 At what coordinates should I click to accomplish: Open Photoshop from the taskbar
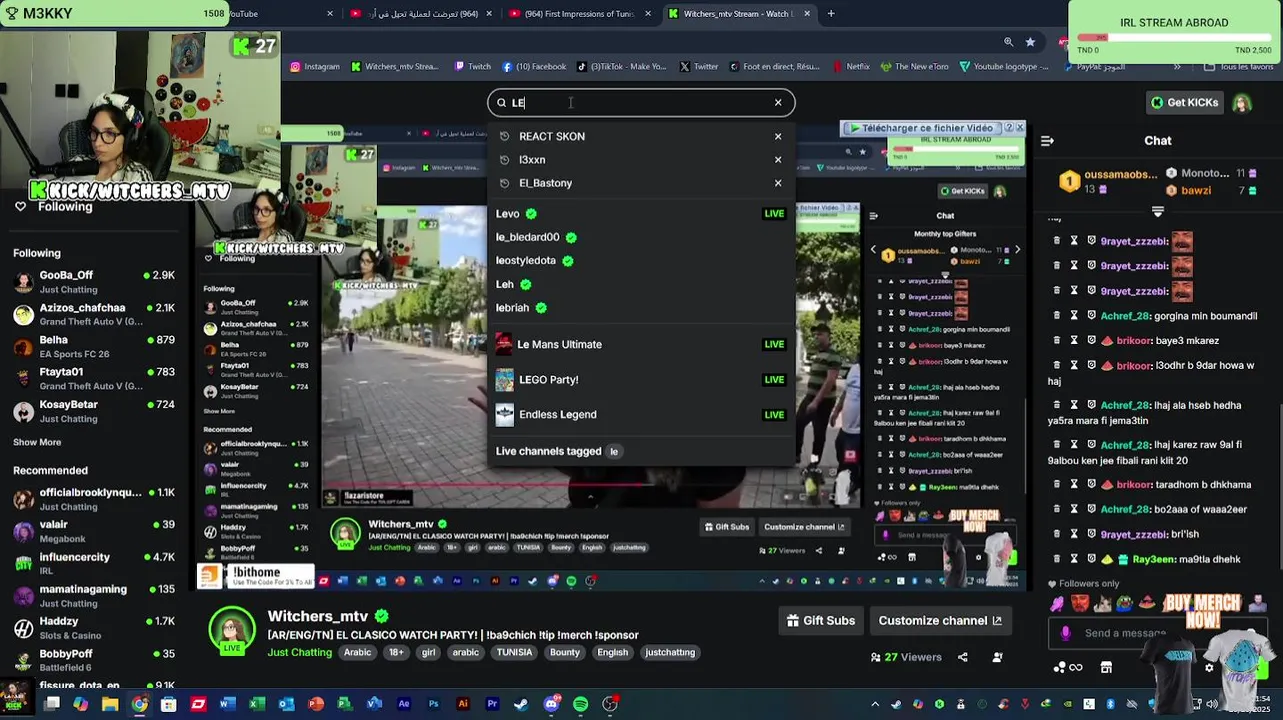pos(433,704)
